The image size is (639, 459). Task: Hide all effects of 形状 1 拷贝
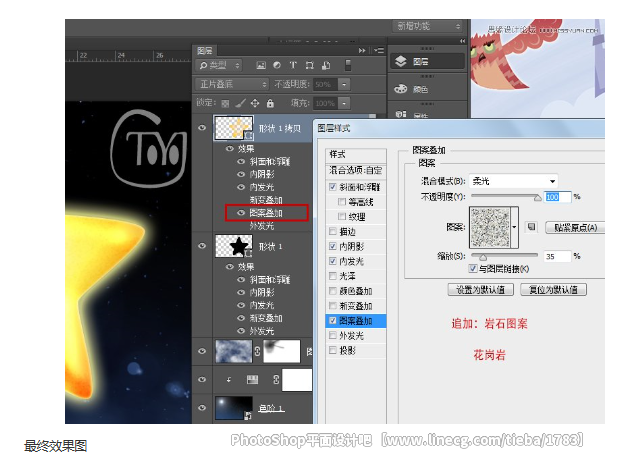coord(230,149)
